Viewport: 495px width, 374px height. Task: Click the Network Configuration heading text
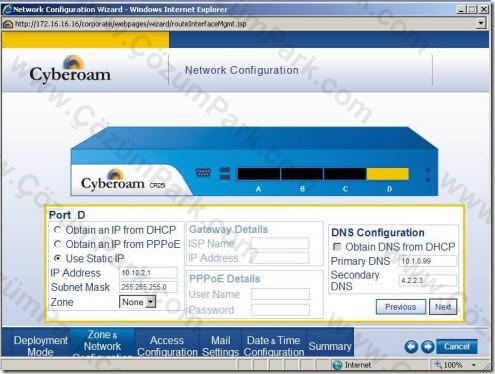242,70
